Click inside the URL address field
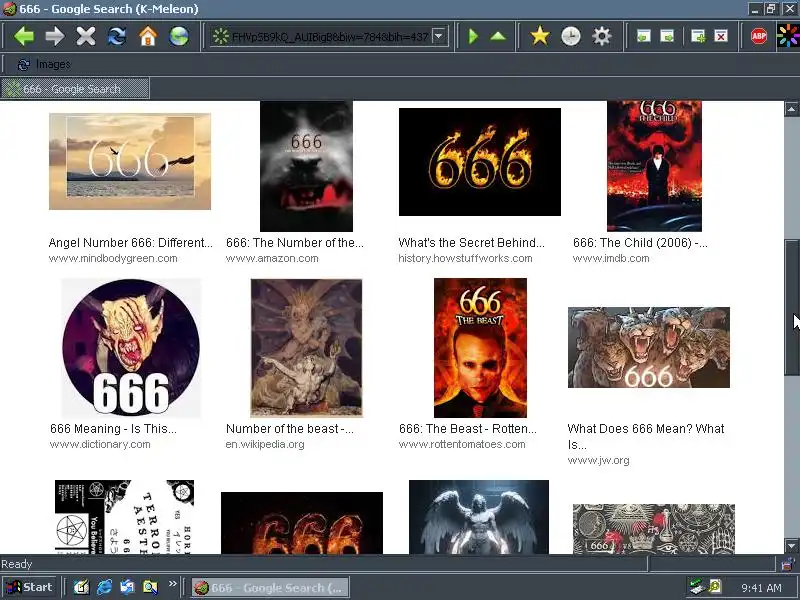 tap(329, 36)
